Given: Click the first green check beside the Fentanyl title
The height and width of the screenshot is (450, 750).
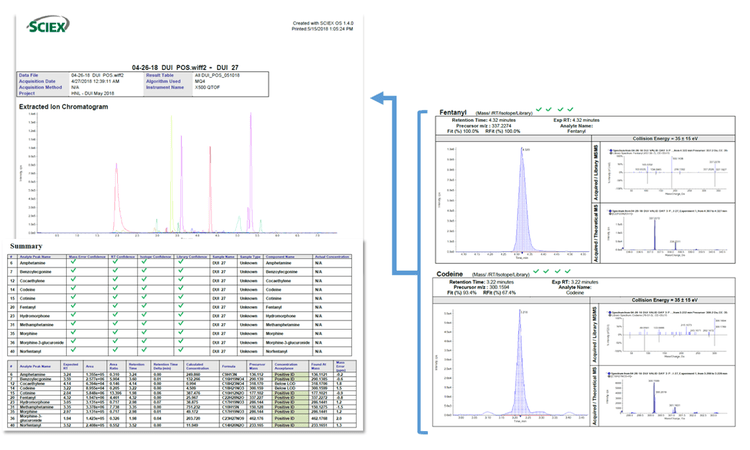Looking at the screenshot, I should point(538,107).
